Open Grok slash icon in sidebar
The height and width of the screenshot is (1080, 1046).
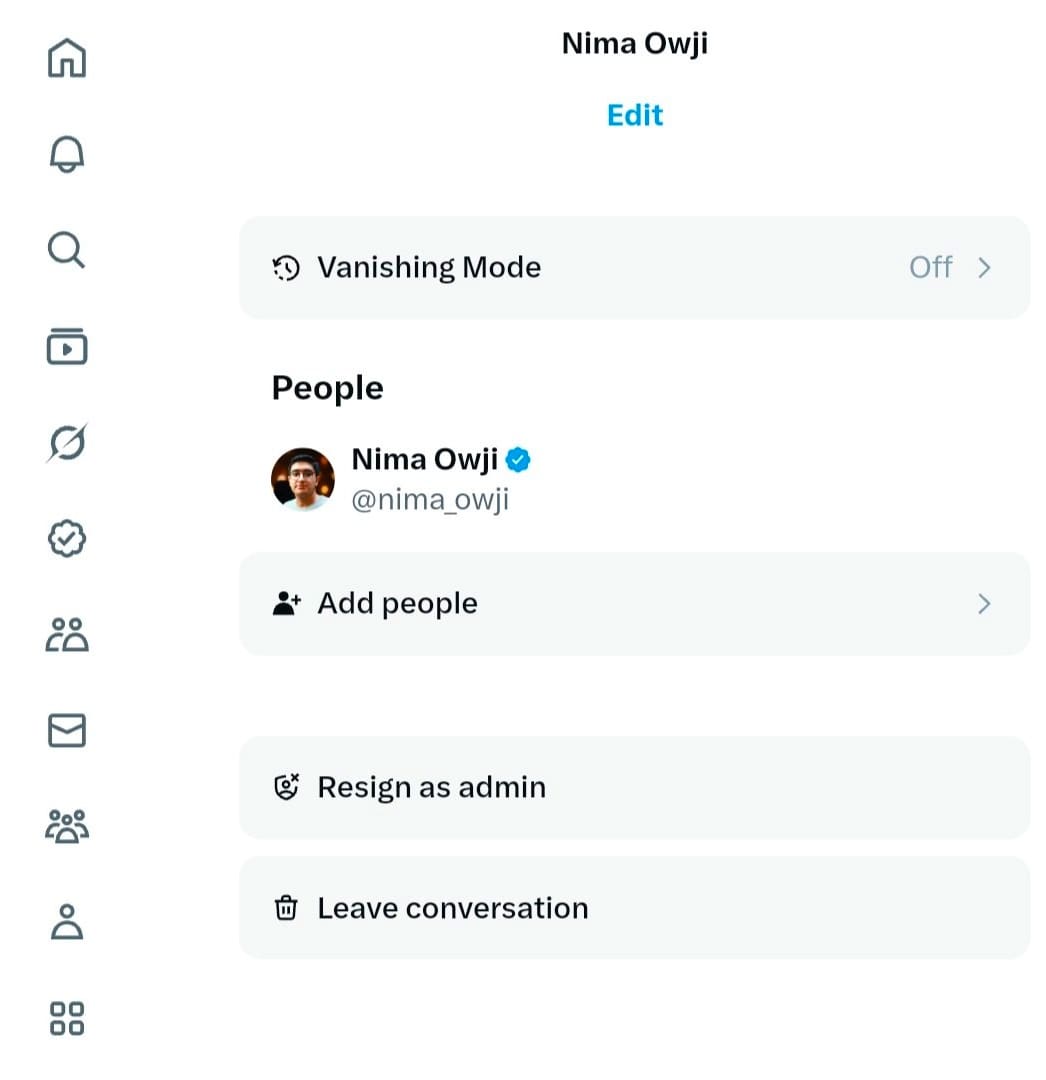point(67,442)
